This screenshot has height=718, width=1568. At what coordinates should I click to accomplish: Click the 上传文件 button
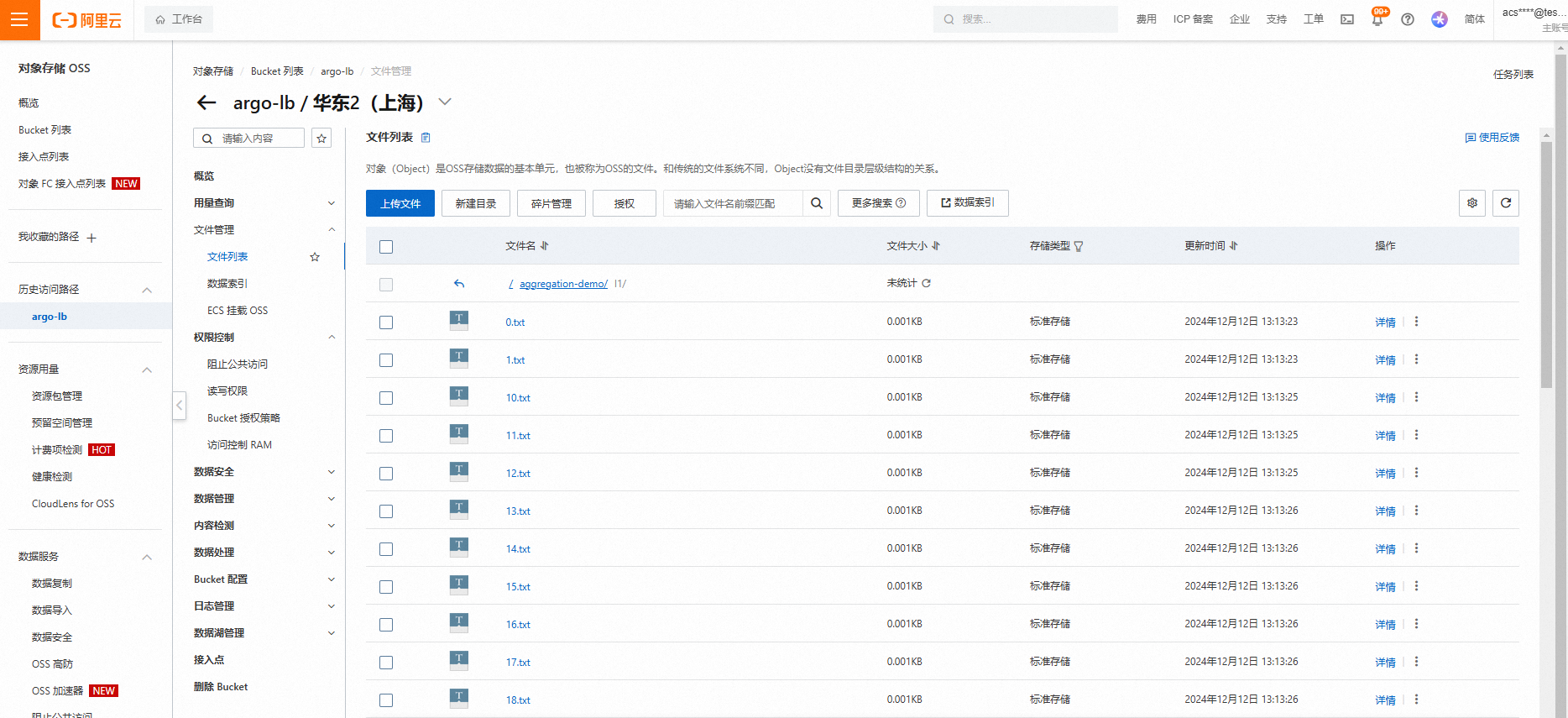pyautogui.click(x=400, y=203)
